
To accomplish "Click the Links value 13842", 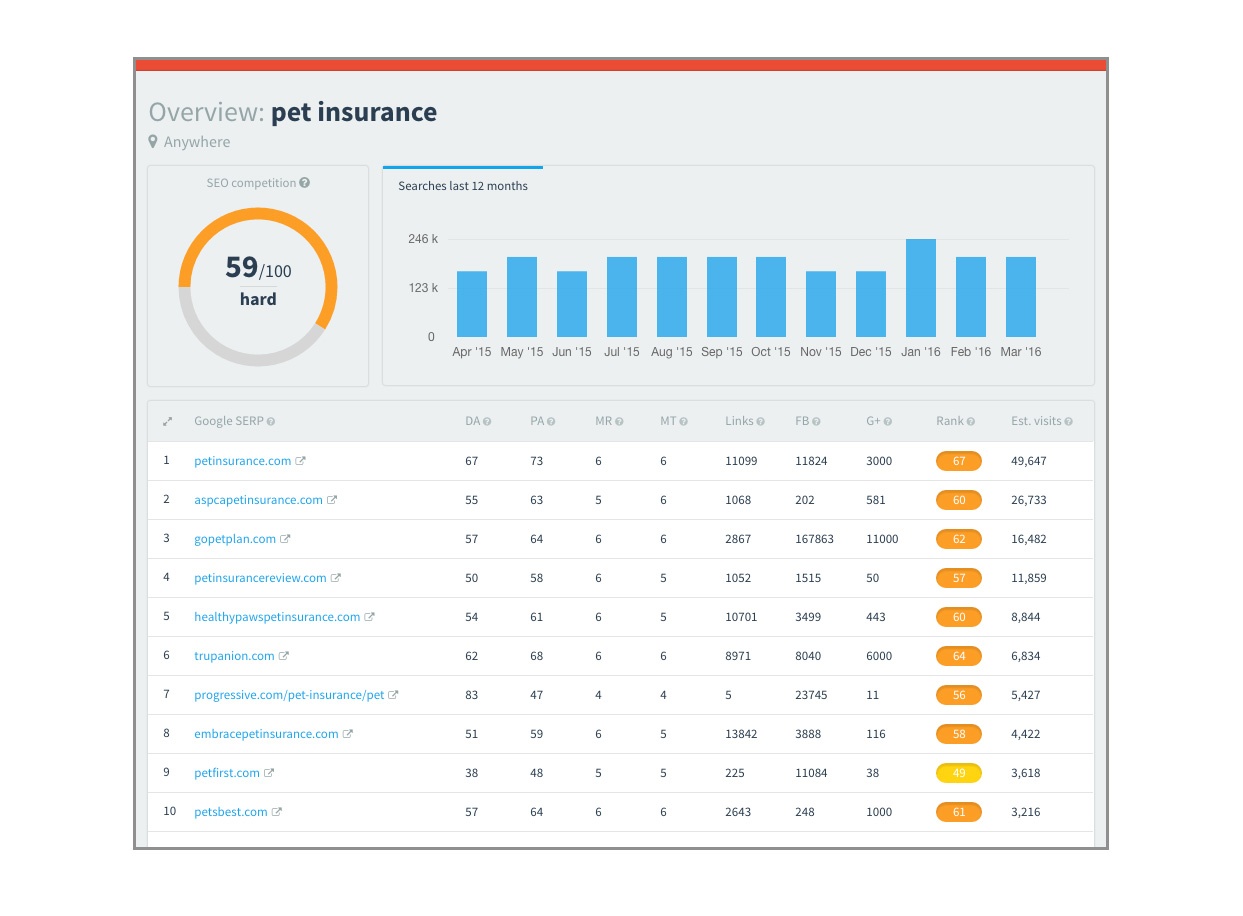I will (741, 734).
